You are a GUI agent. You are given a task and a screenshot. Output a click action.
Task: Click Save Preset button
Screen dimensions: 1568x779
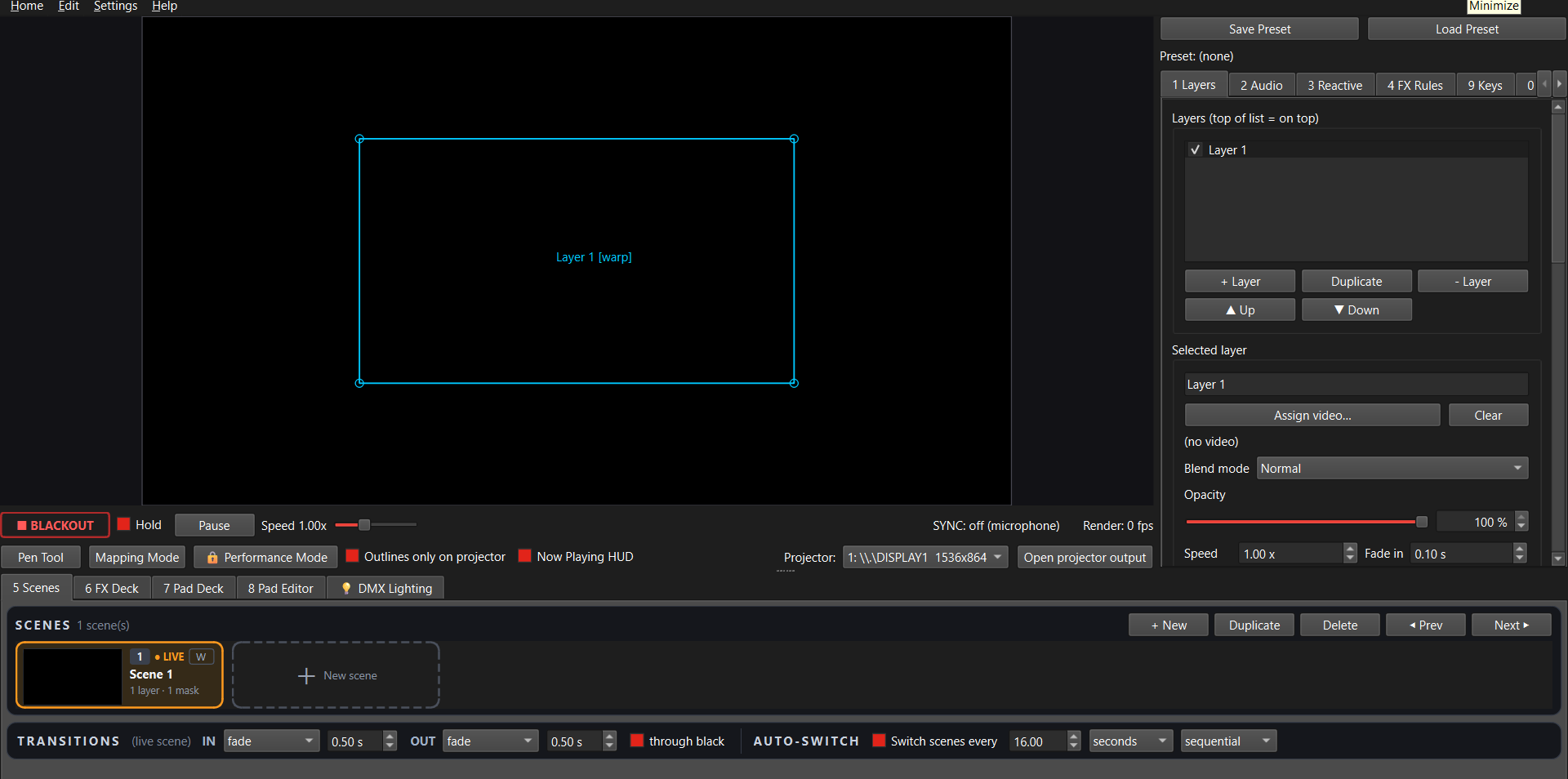pos(1259,29)
